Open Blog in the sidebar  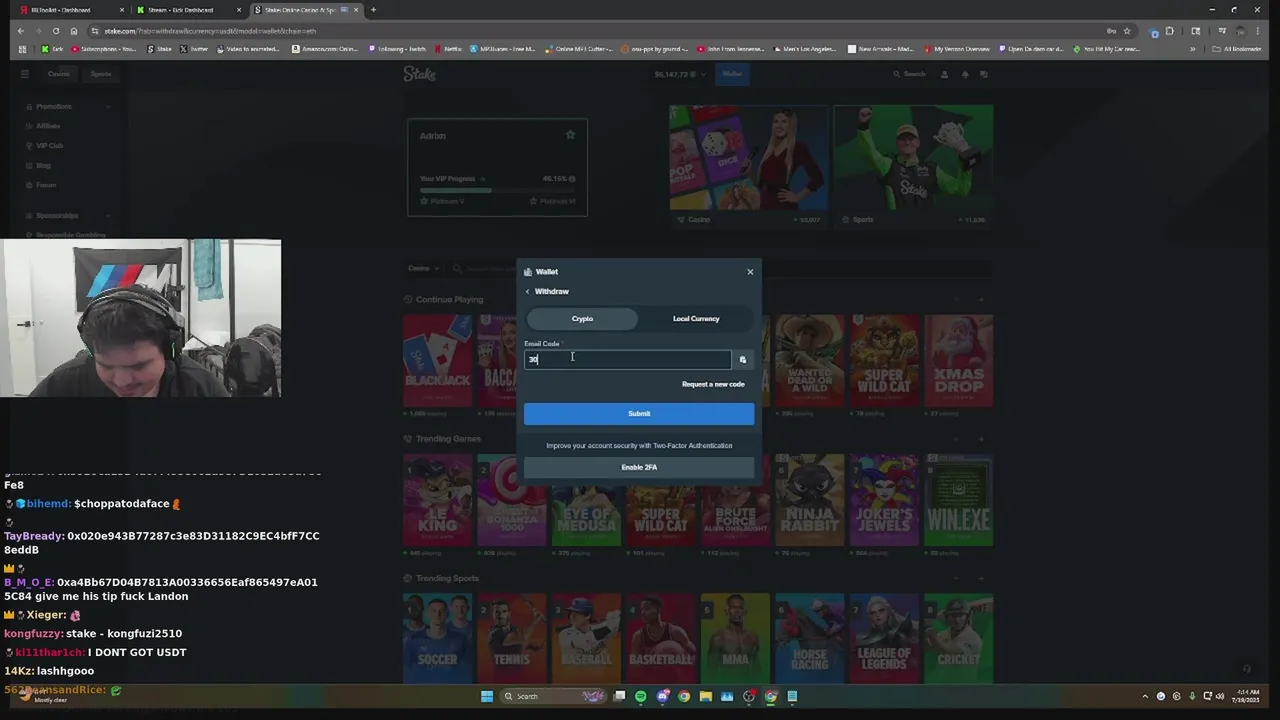point(43,166)
